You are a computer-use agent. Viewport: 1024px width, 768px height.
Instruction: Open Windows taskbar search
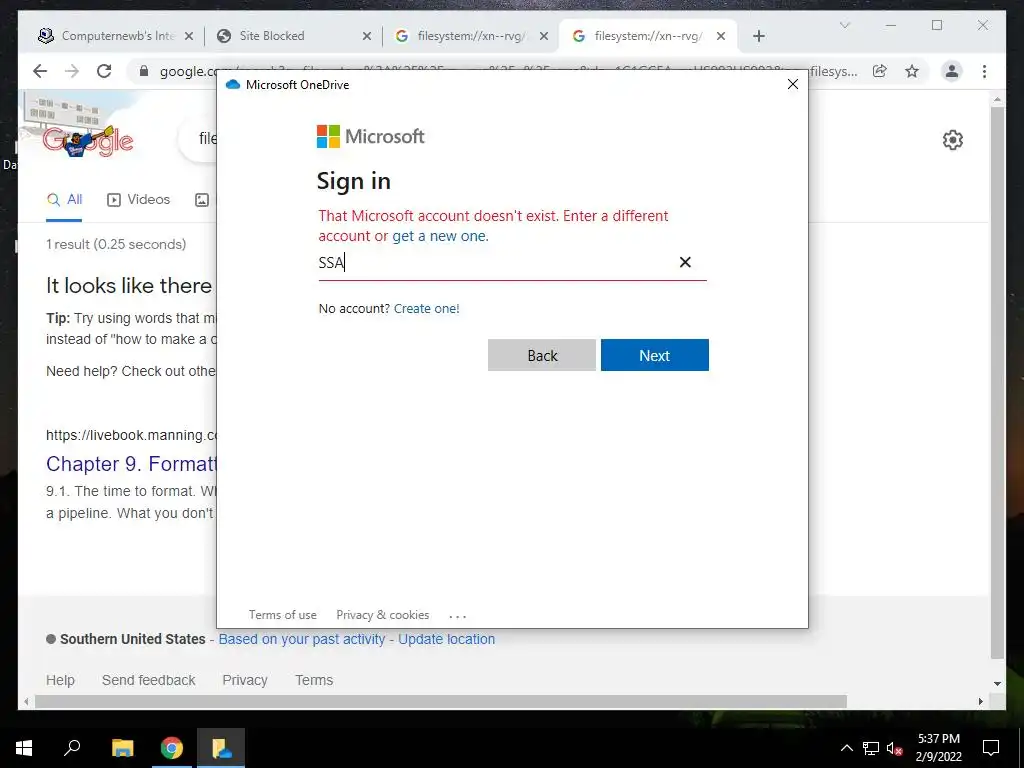tap(72, 748)
